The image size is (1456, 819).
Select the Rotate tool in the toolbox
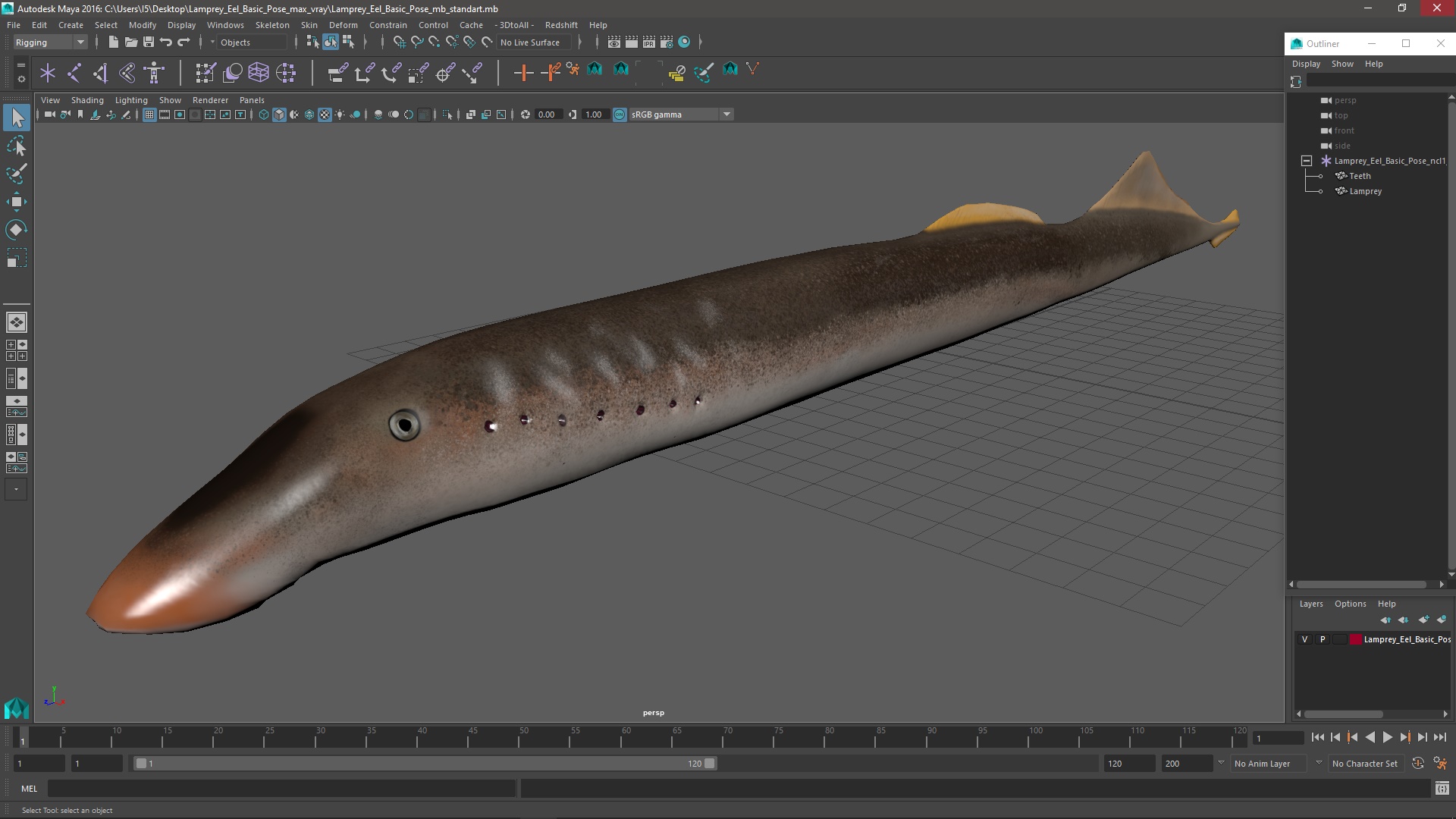(x=16, y=230)
